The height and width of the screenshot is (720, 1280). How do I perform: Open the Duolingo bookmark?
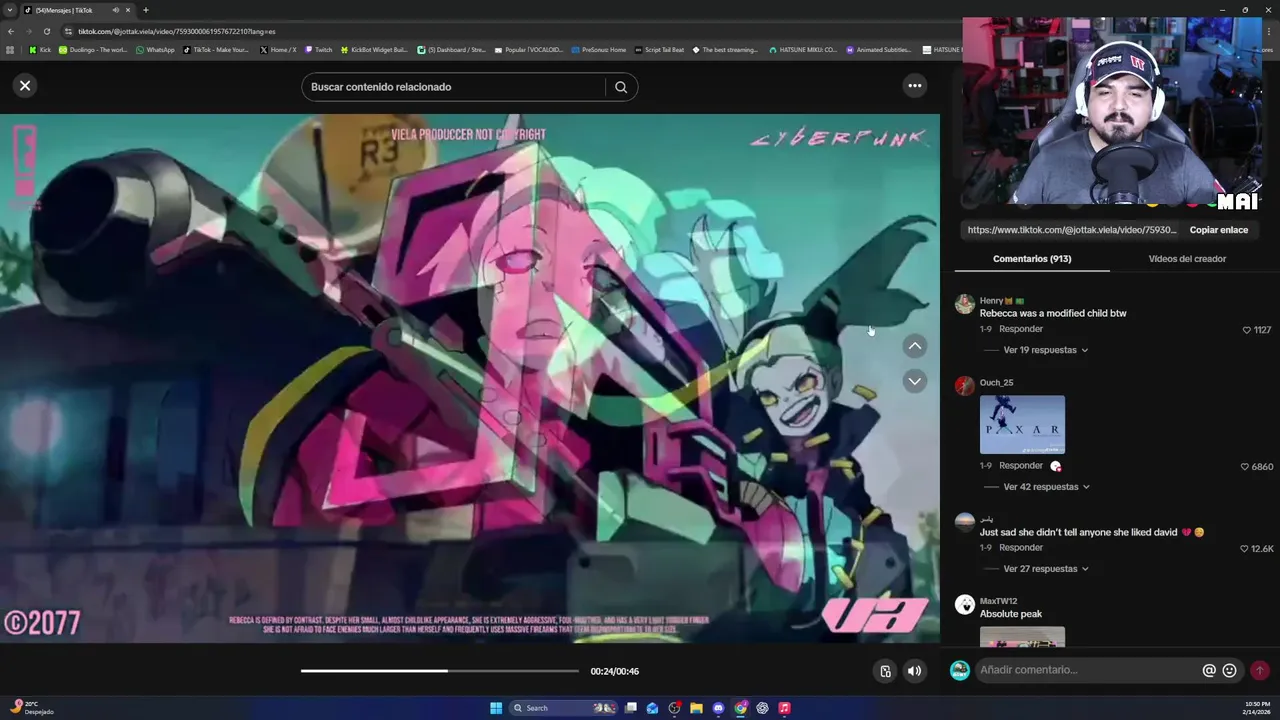click(x=93, y=50)
